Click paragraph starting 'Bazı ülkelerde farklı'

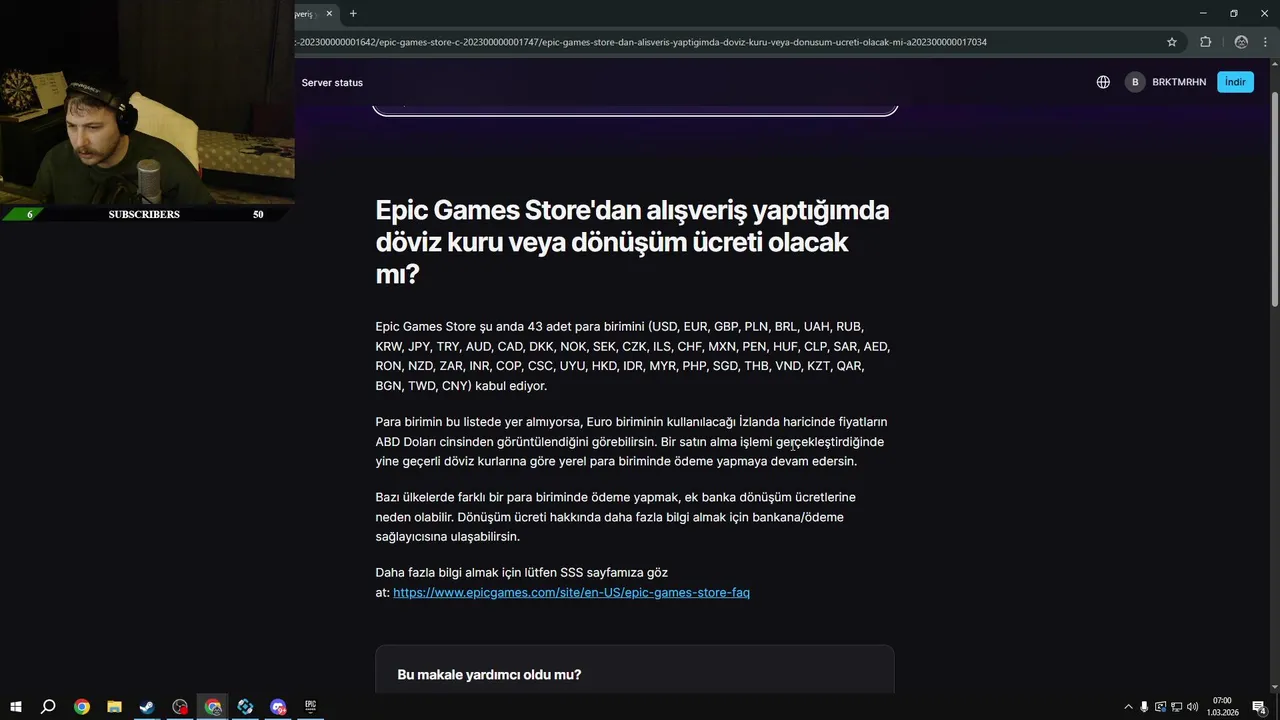[615, 517]
